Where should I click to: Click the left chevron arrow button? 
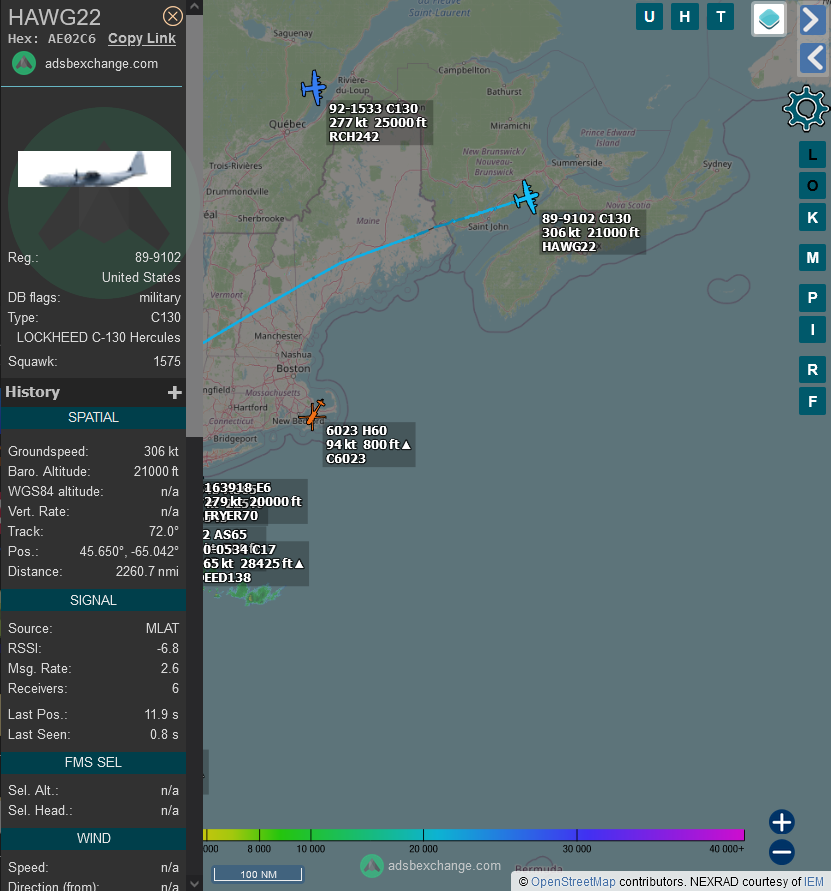click(813, 57)
